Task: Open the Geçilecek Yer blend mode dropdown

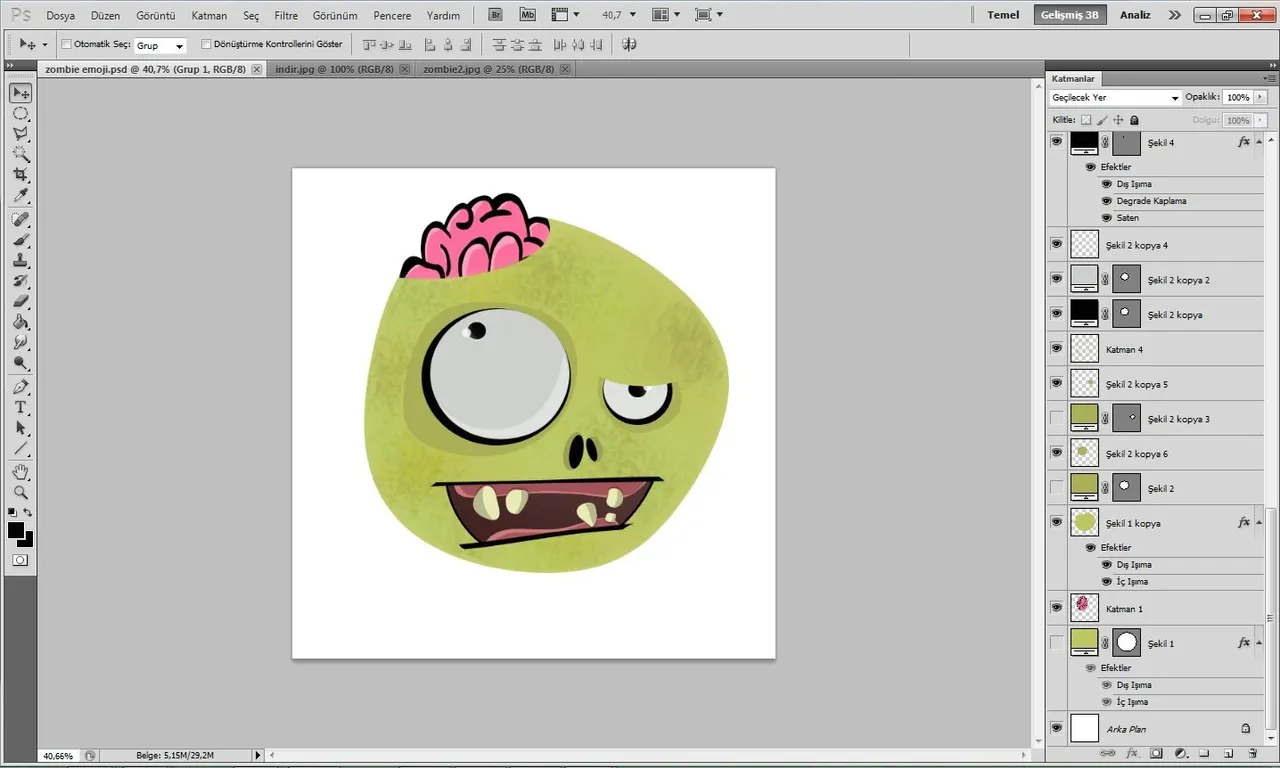Action: tap(1115, 98)
